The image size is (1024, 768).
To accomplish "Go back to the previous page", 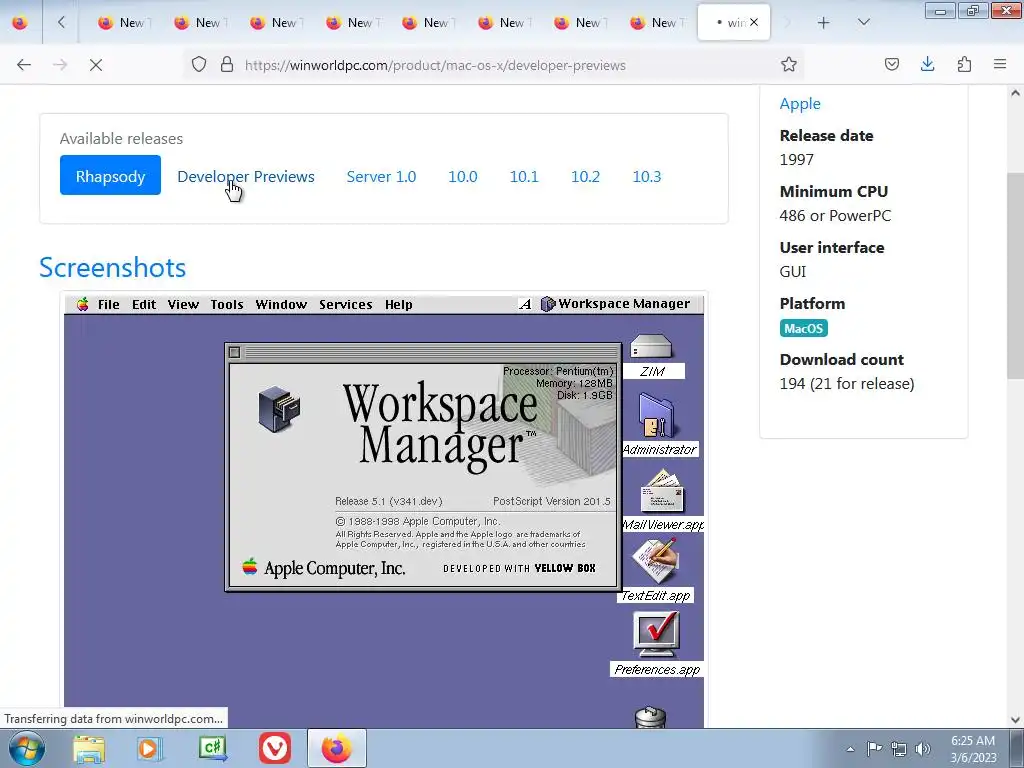I will coord(24,65).
